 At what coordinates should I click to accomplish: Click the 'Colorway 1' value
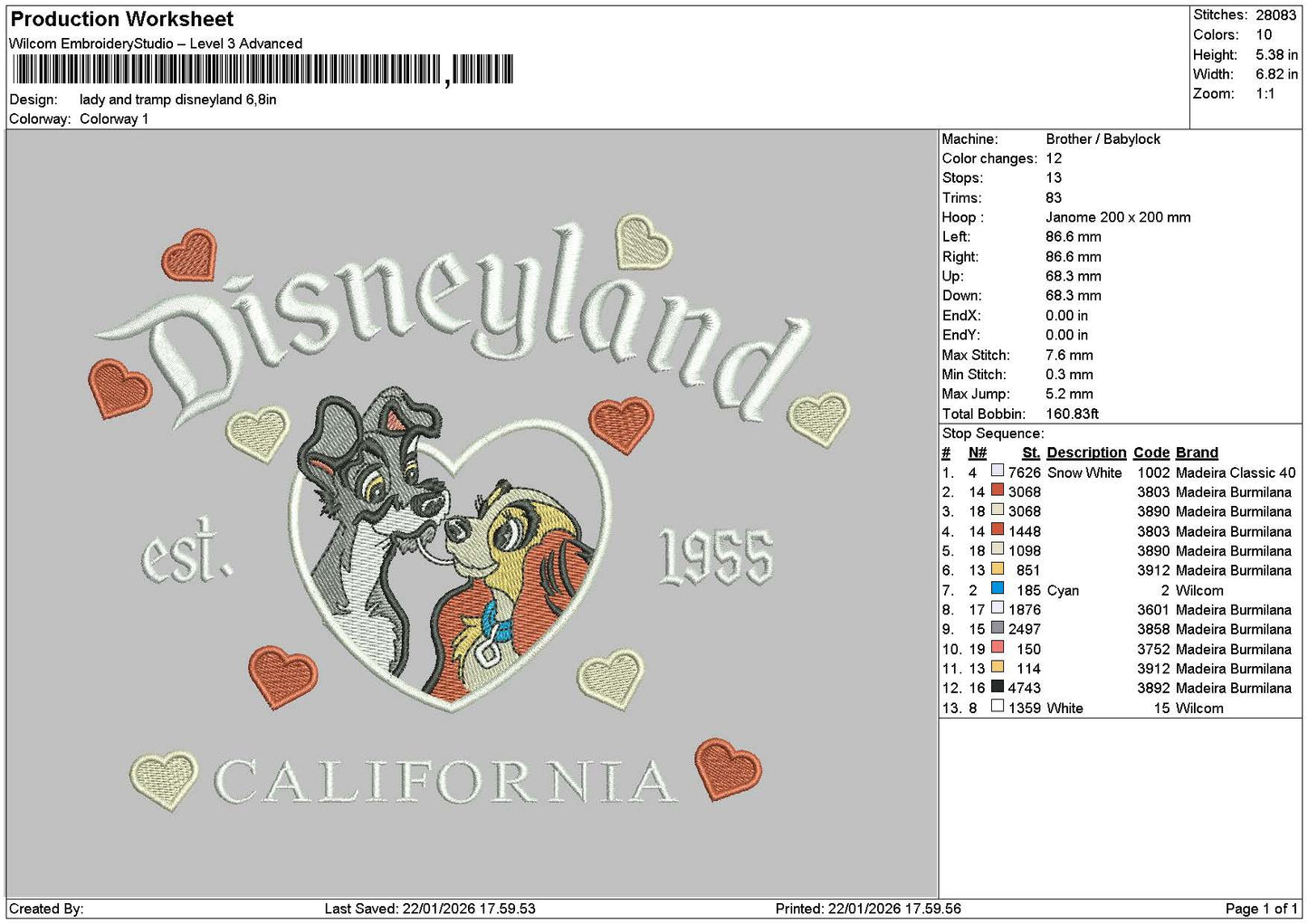[114, 119]
